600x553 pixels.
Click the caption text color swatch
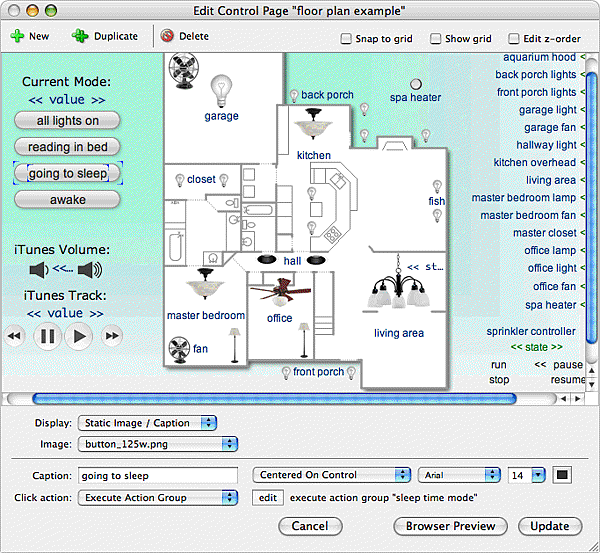coord(561,474)
